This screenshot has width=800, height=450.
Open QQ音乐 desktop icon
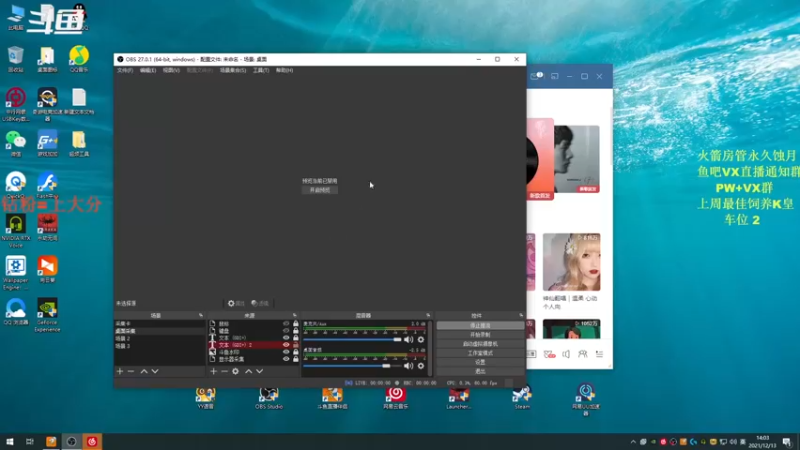pyautogui.click(x=79, y=59)
